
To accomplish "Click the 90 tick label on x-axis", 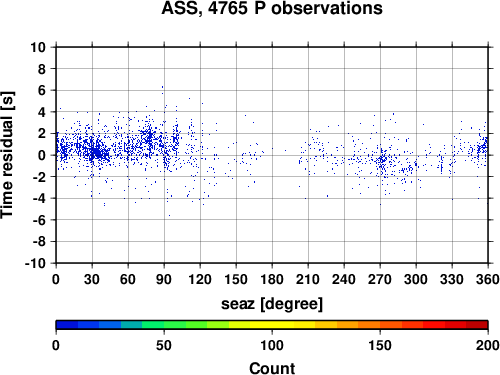I will 164,279.
